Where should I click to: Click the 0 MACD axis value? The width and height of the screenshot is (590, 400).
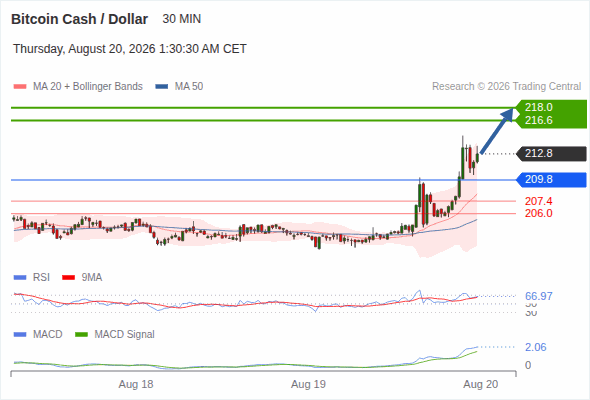coord(528,365)
